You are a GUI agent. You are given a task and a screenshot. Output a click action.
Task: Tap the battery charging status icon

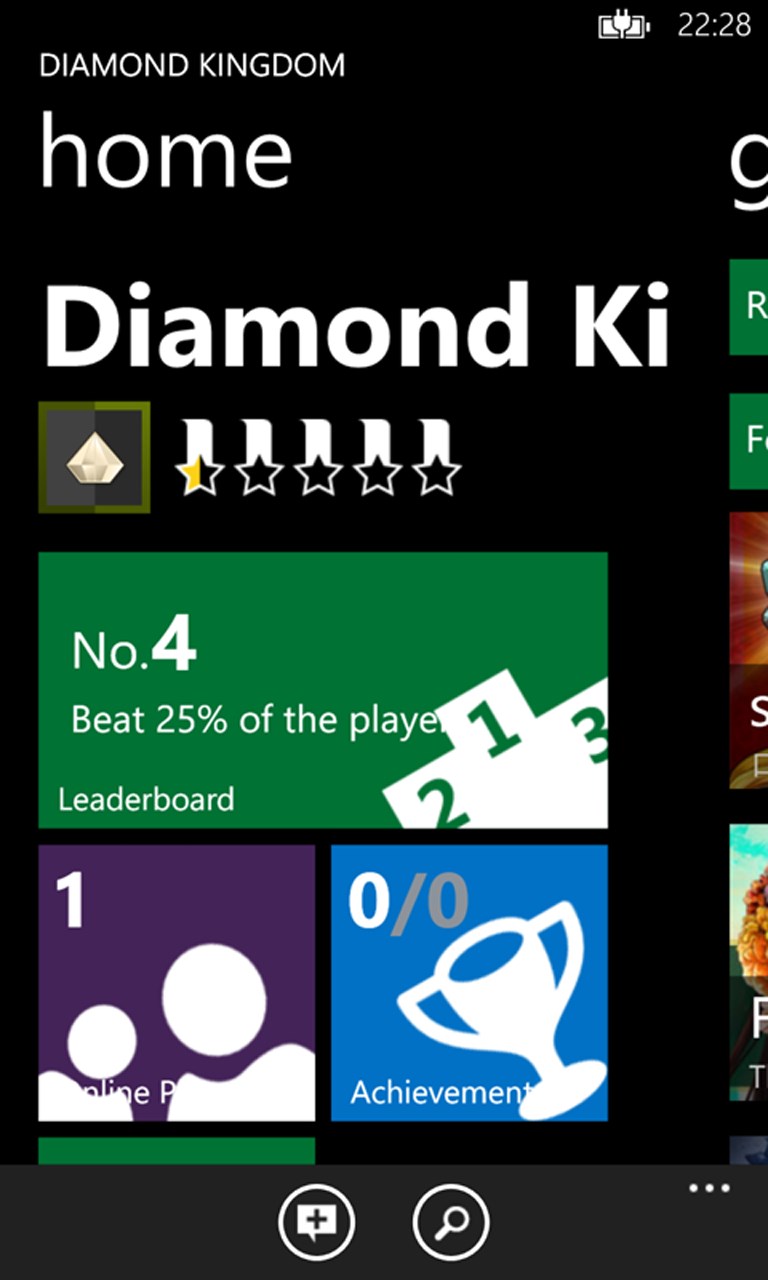[x=624, y=25]
